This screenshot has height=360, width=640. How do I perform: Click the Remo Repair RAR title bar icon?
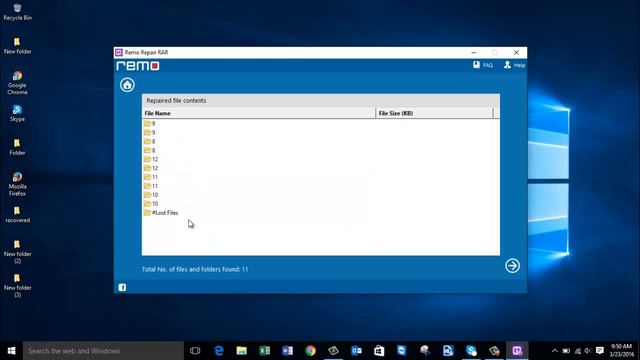[x=119, y=52]
